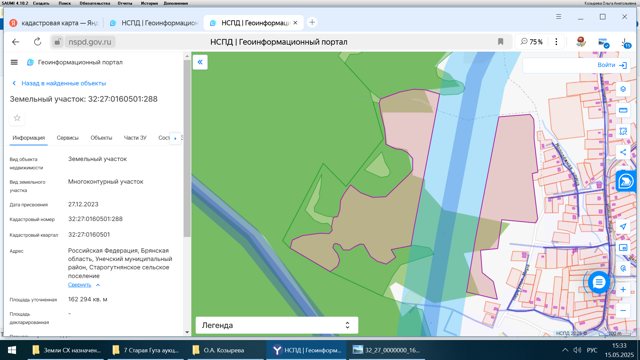
Task: Click the nspd.gov.ru address field
Action: coord(90,42)
